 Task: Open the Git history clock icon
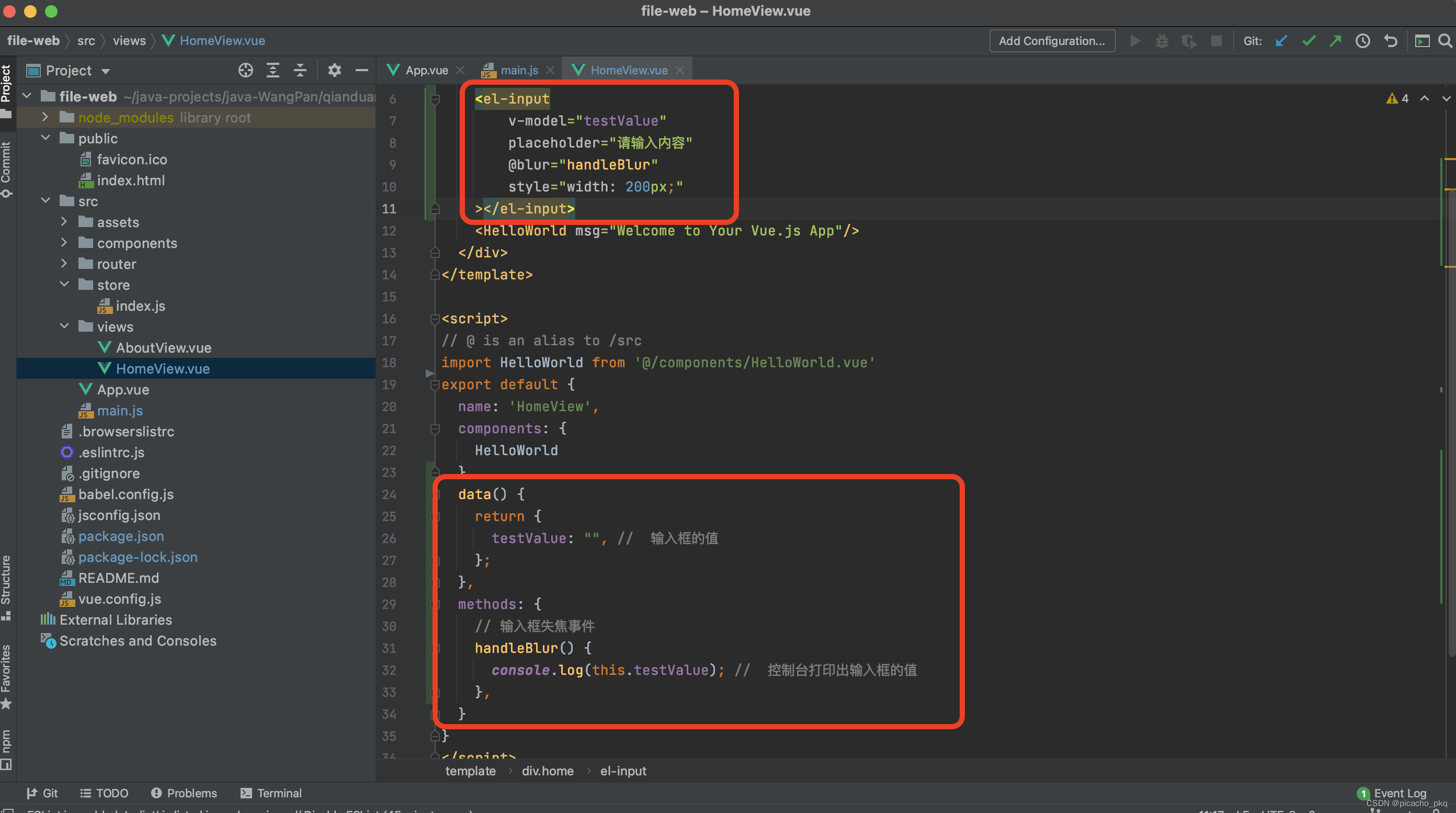tap(1363, 41)
